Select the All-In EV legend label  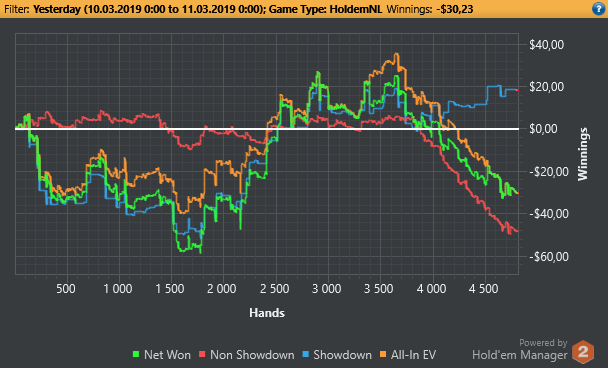tap(413, 355)
